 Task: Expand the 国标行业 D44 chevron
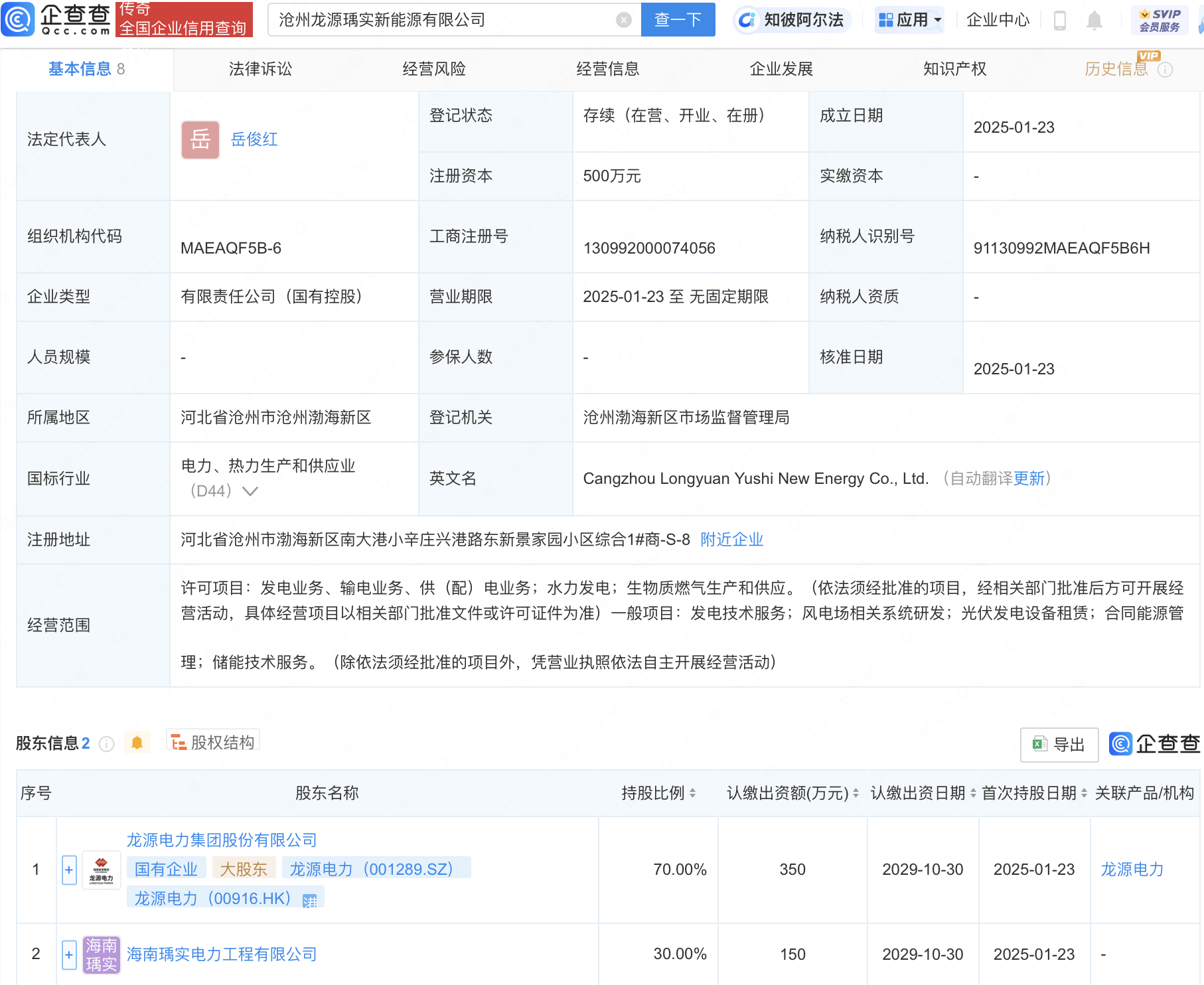click(x=250, y=491)
